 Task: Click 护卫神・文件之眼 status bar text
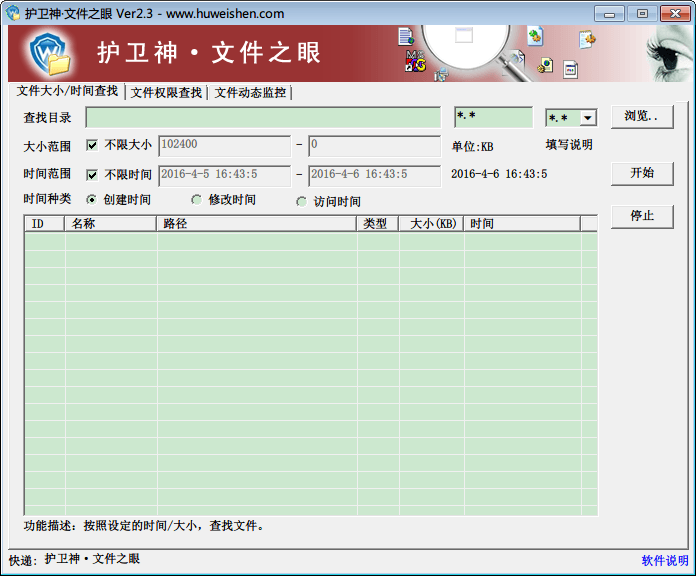tap(92, 559)
